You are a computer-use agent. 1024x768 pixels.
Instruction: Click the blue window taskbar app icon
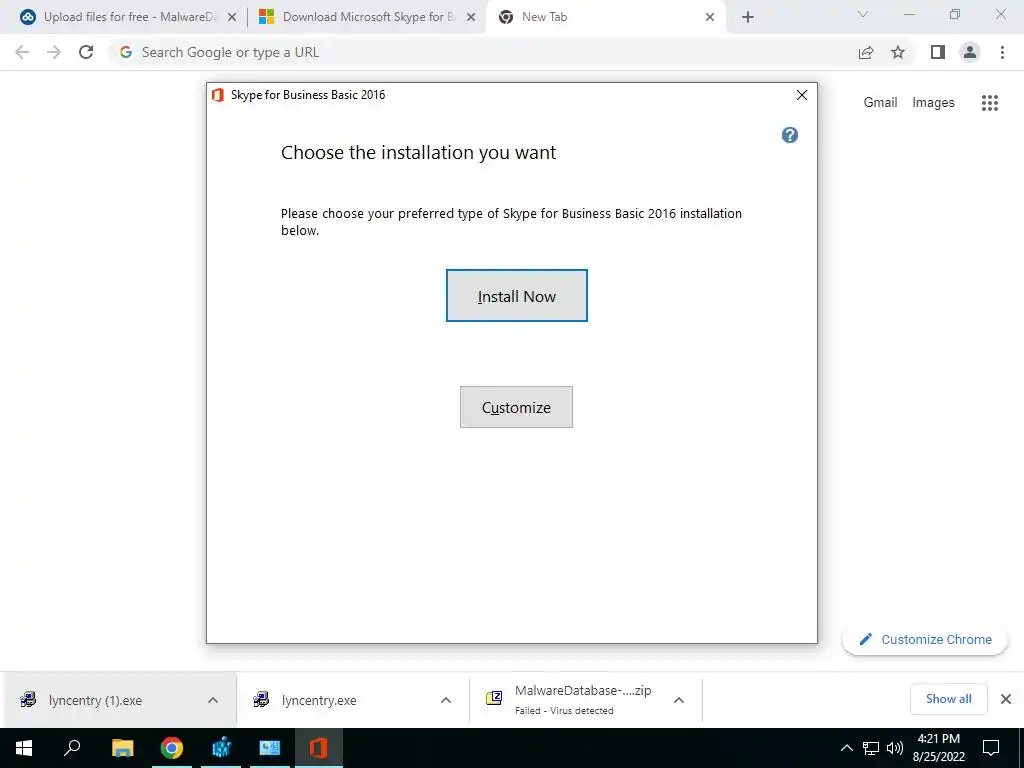click(x=270, y=748)
